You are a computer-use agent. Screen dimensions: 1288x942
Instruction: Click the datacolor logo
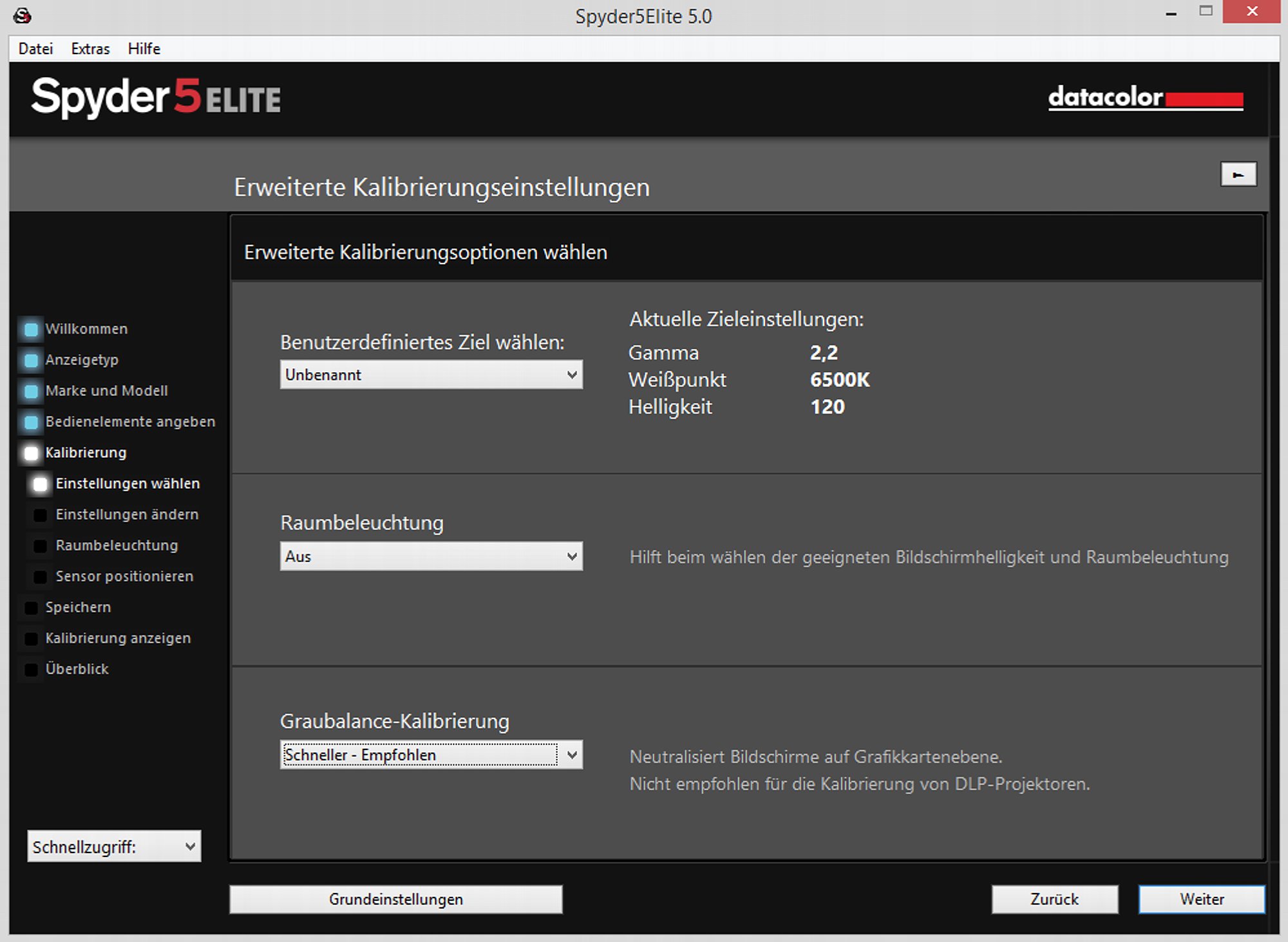point(1145,98)
